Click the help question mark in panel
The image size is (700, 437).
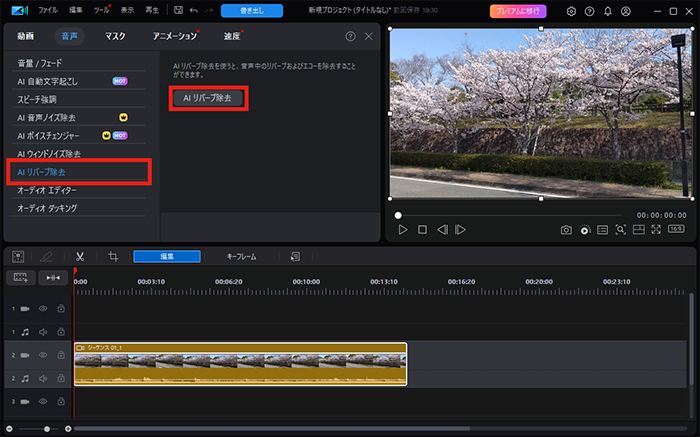[350, 36]
